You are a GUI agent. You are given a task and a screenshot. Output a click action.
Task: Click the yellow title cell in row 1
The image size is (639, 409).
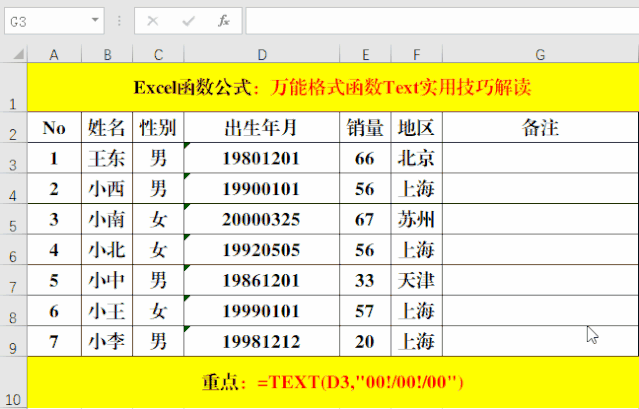[332, 87]
